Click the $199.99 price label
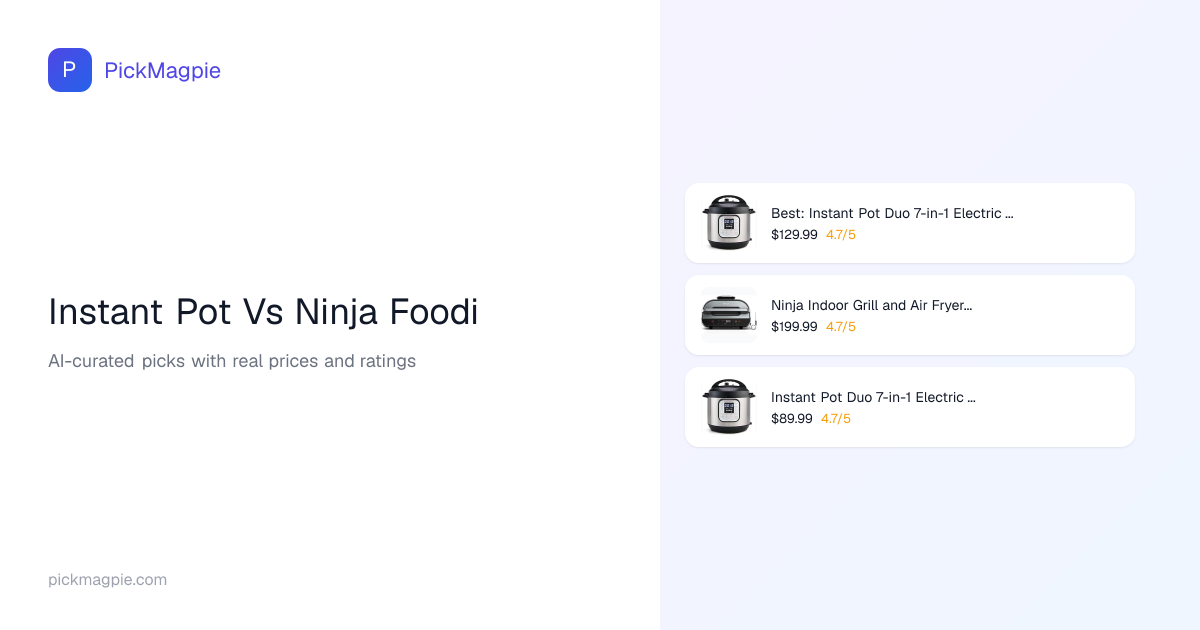 point(794,327)
